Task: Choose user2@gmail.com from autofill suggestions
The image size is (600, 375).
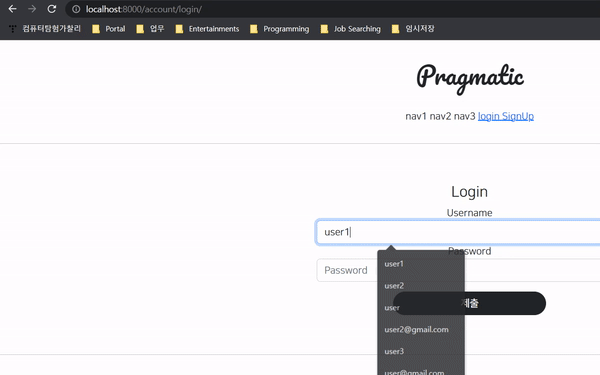Action: [x=421, y=329]
